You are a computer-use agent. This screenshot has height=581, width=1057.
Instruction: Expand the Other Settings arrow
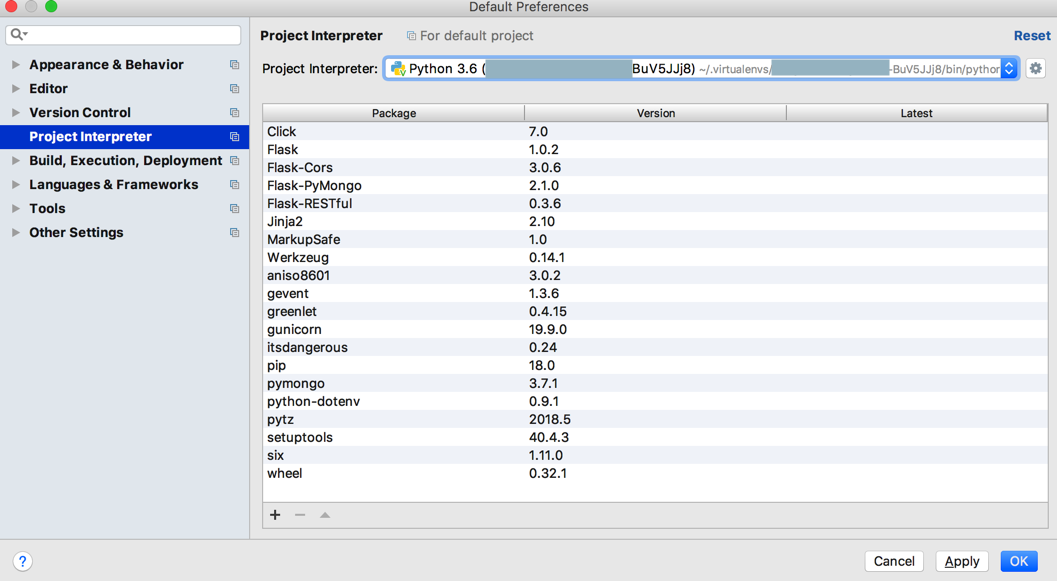point(16,233)
